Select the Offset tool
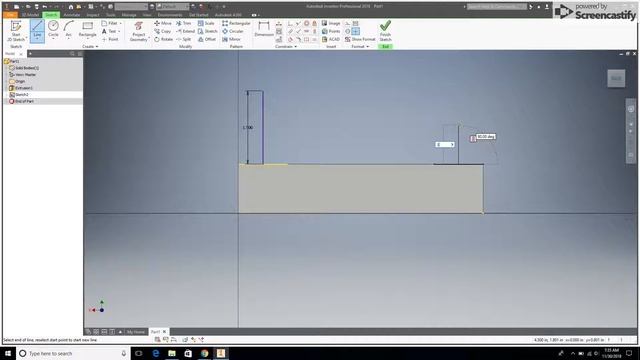640x360 pixels. pos(207,39)
